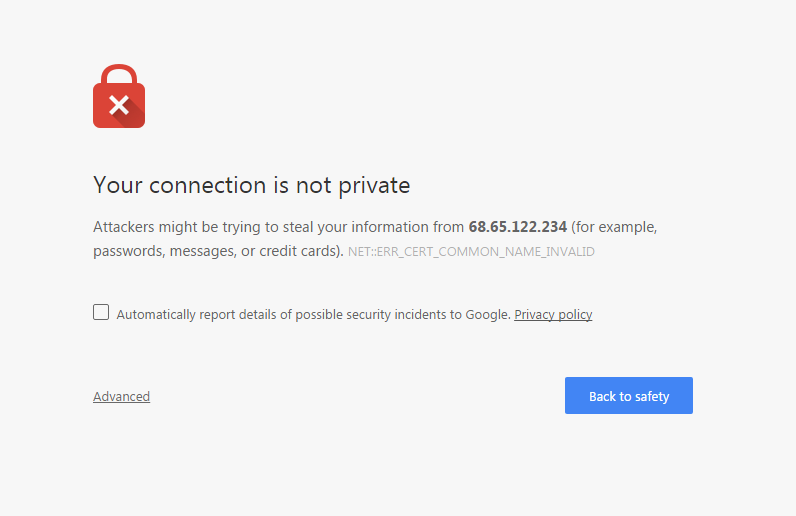Expand the Advanced options link

pos(121,396)
